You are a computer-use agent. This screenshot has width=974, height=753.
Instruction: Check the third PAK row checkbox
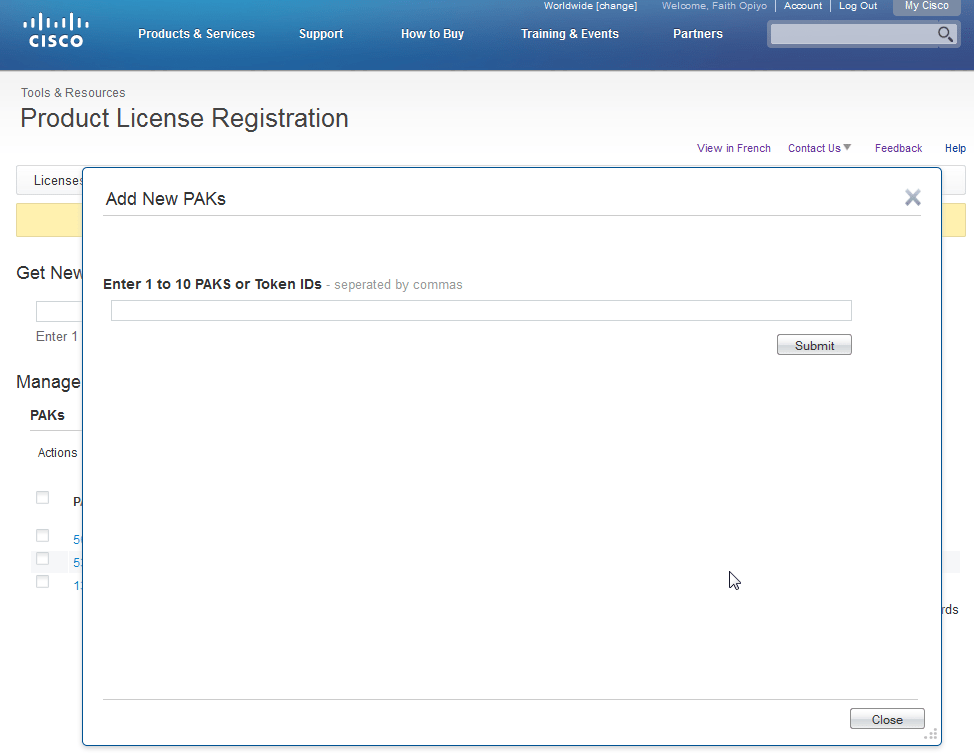point(42,581)
